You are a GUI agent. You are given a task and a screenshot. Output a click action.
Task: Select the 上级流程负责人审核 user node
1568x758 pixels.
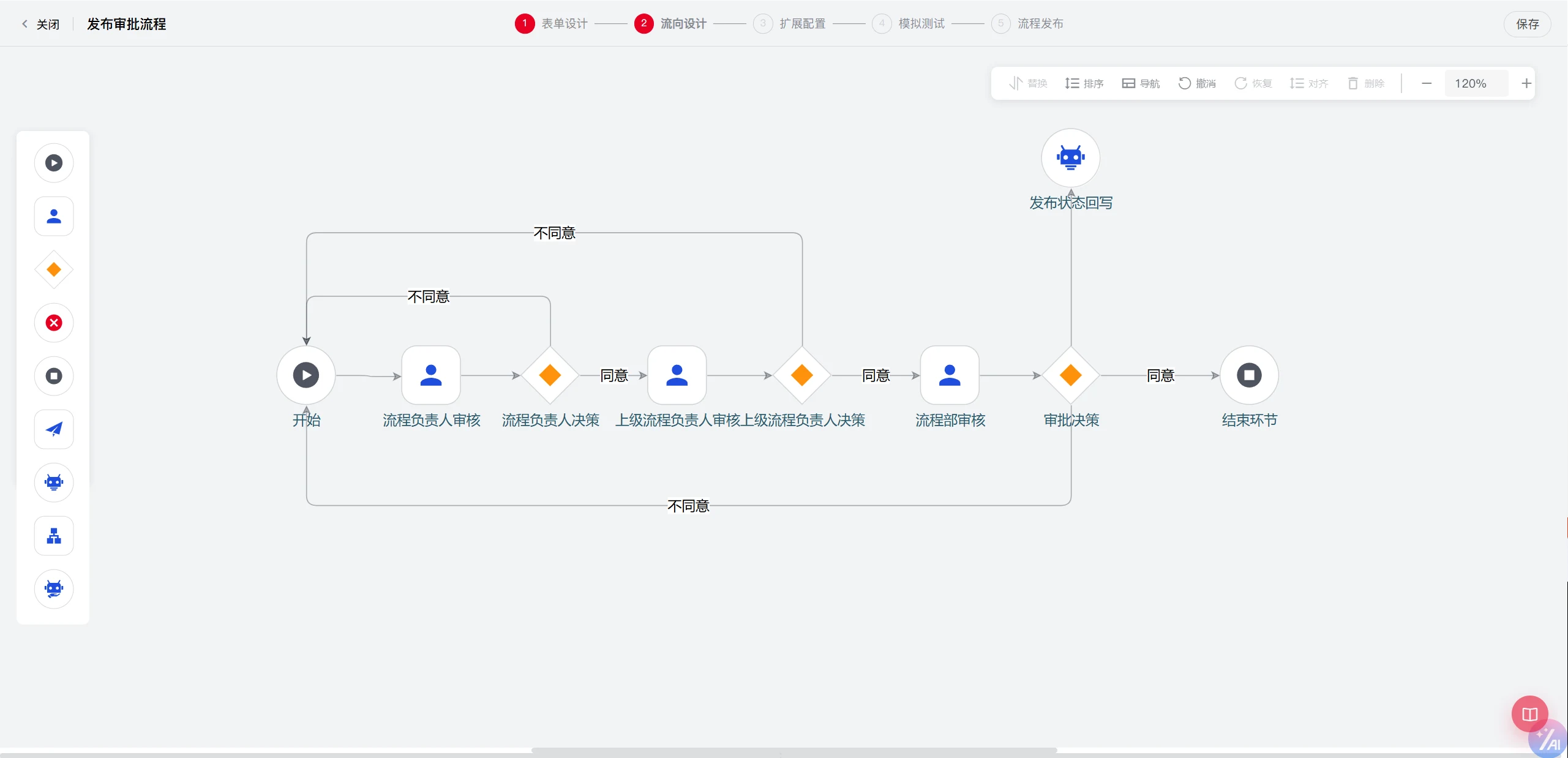point(677,375)
